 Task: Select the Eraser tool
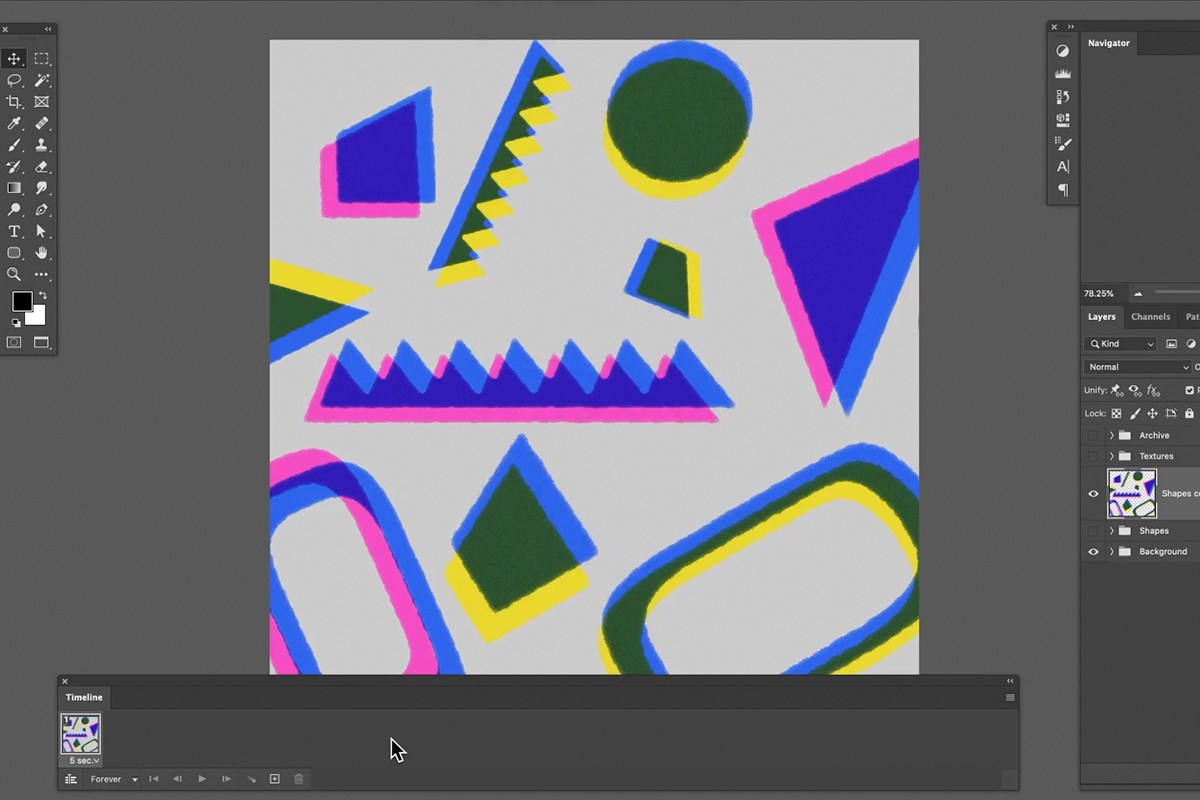point(42,166)
